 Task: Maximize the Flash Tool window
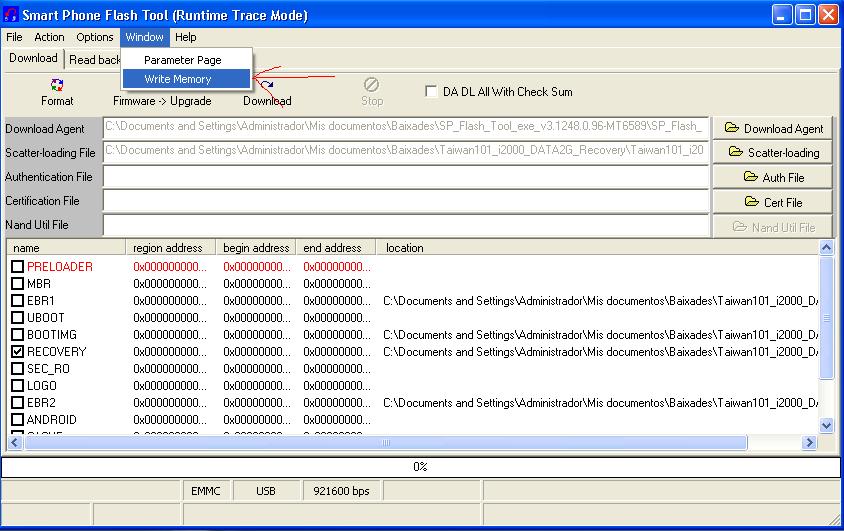coord(805,15)
